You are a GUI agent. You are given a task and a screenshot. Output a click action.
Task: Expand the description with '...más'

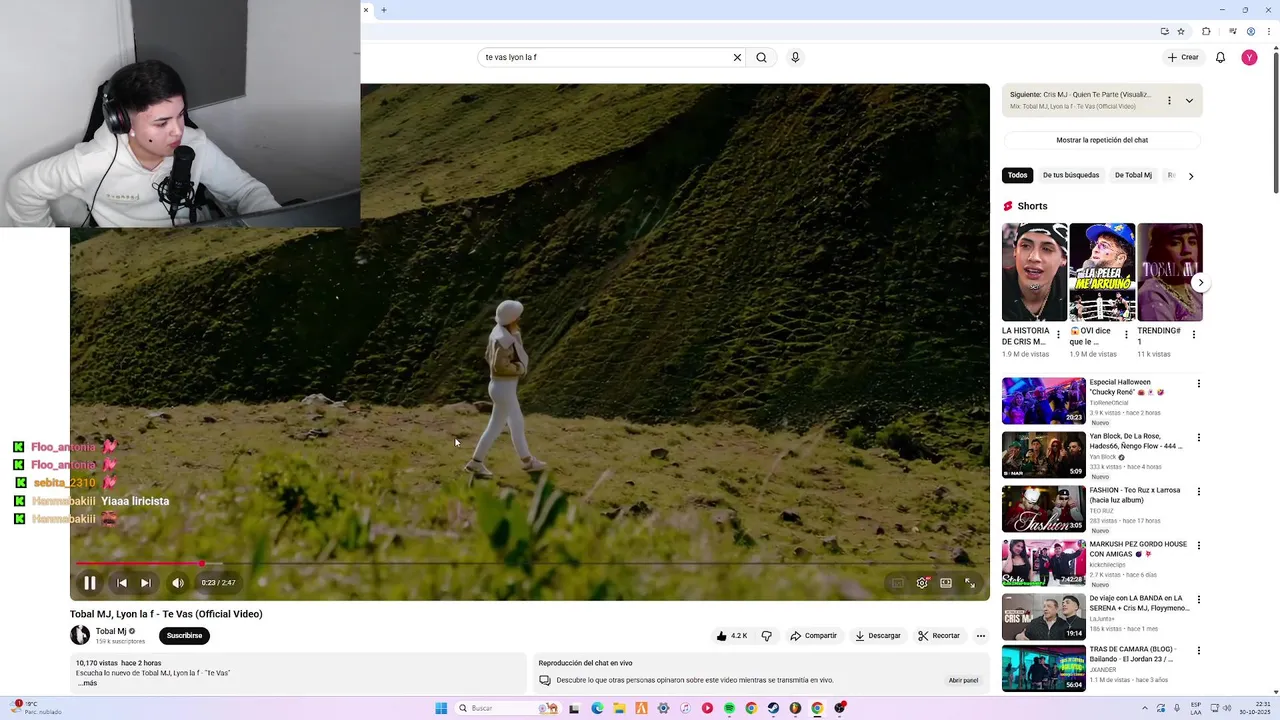click(87, 683)
